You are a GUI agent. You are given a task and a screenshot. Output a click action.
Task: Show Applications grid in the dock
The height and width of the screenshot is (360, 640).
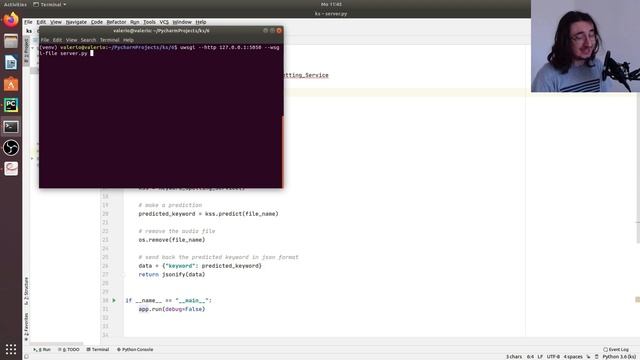pyautogui.click(x=11, y=349)
